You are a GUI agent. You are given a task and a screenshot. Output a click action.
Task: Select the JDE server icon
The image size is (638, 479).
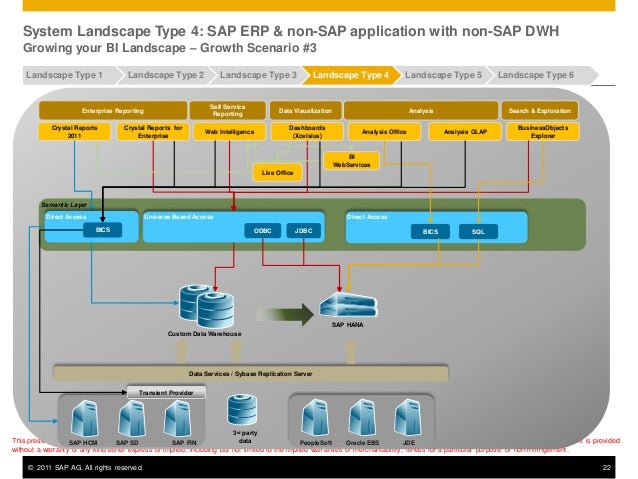coord(408,418)
